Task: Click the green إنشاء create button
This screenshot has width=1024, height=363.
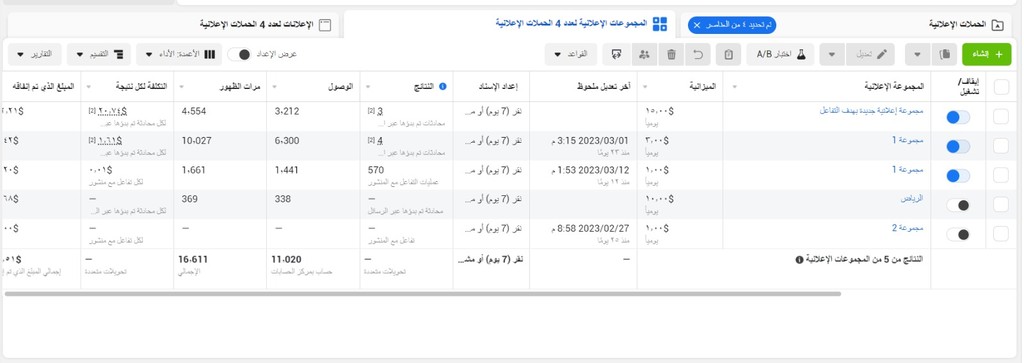Action: [x=986, y=54]
